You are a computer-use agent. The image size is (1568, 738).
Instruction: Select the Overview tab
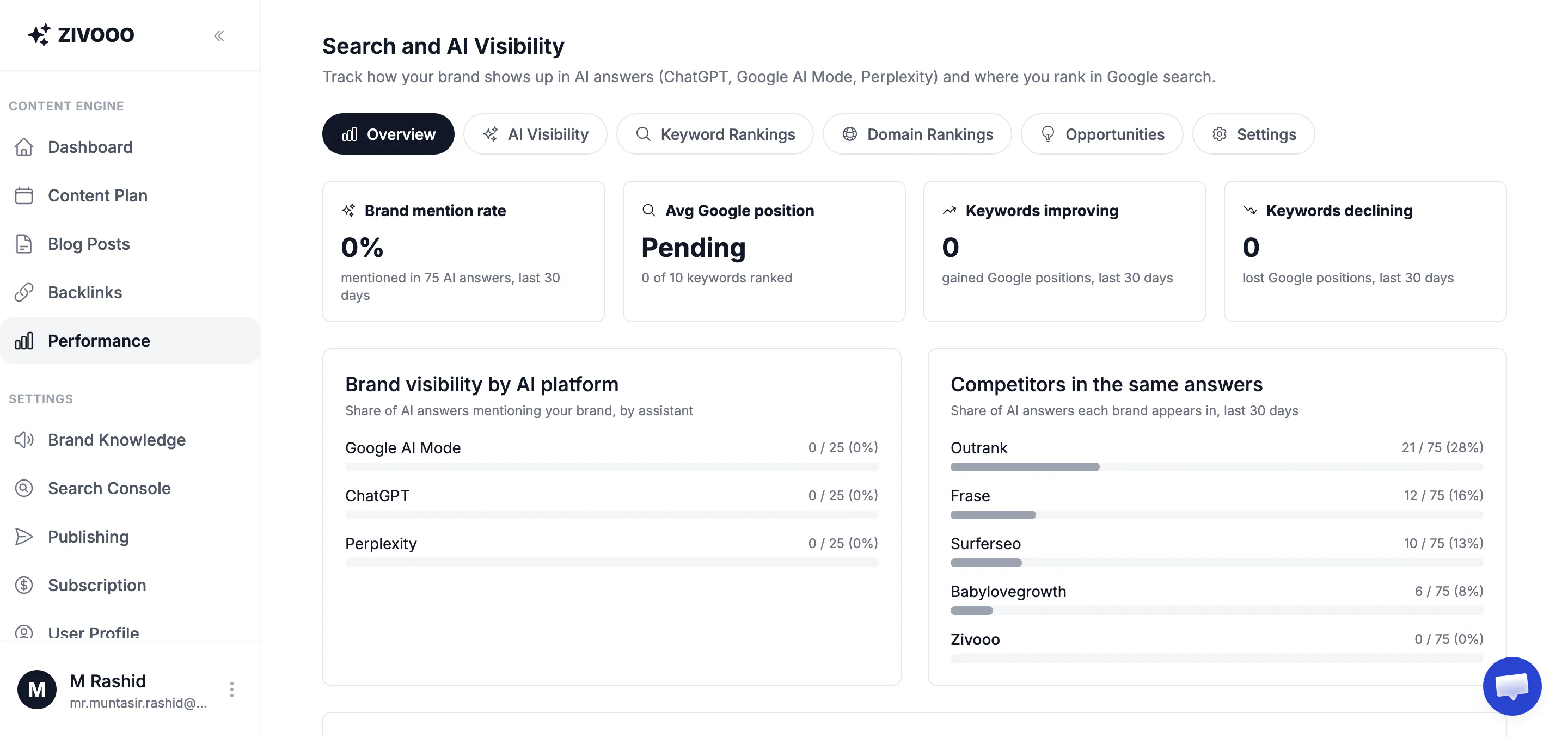tap(388, 134)
